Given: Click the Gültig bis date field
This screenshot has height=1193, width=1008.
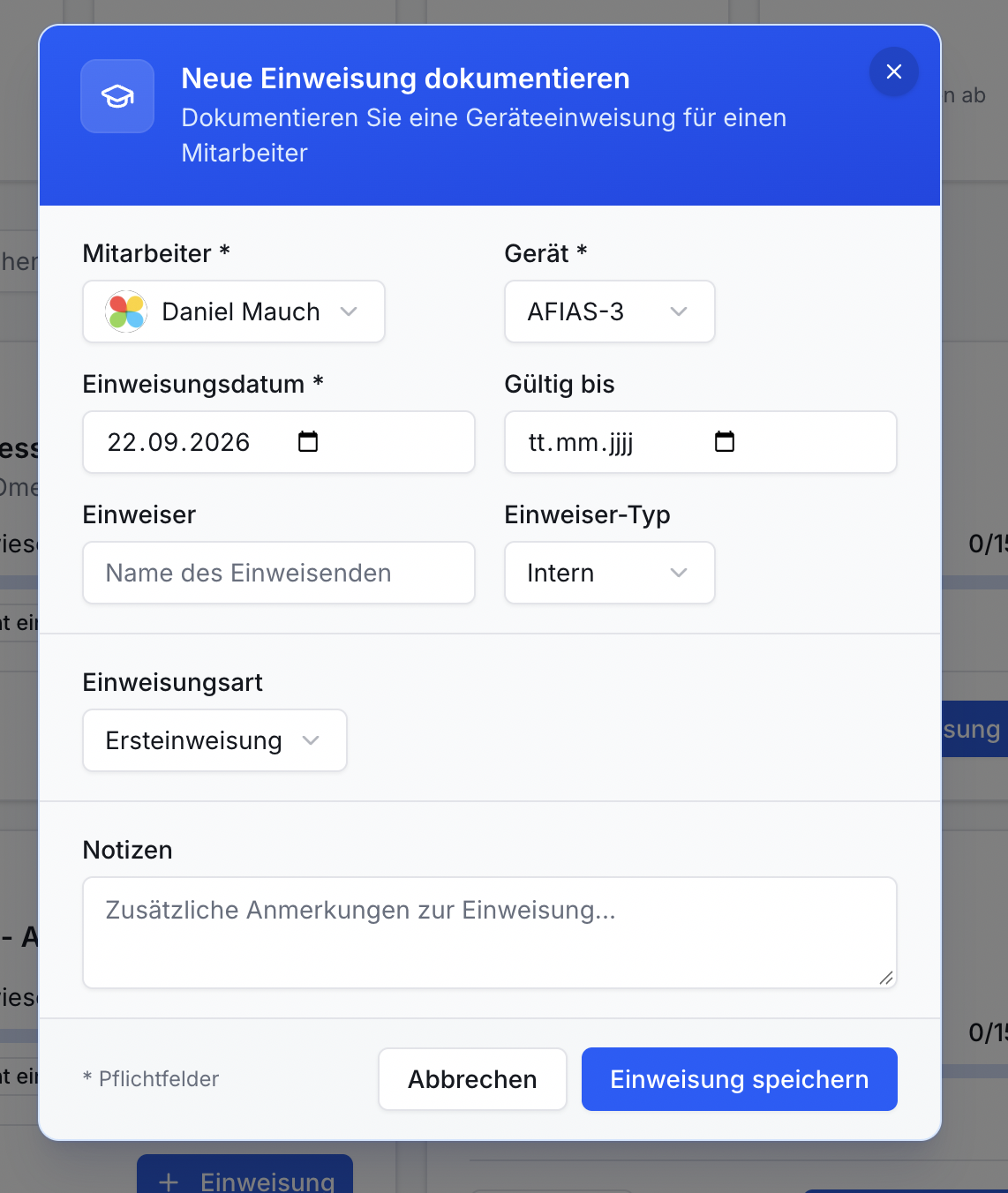Looking at the screenshot, I should point(701,442).
